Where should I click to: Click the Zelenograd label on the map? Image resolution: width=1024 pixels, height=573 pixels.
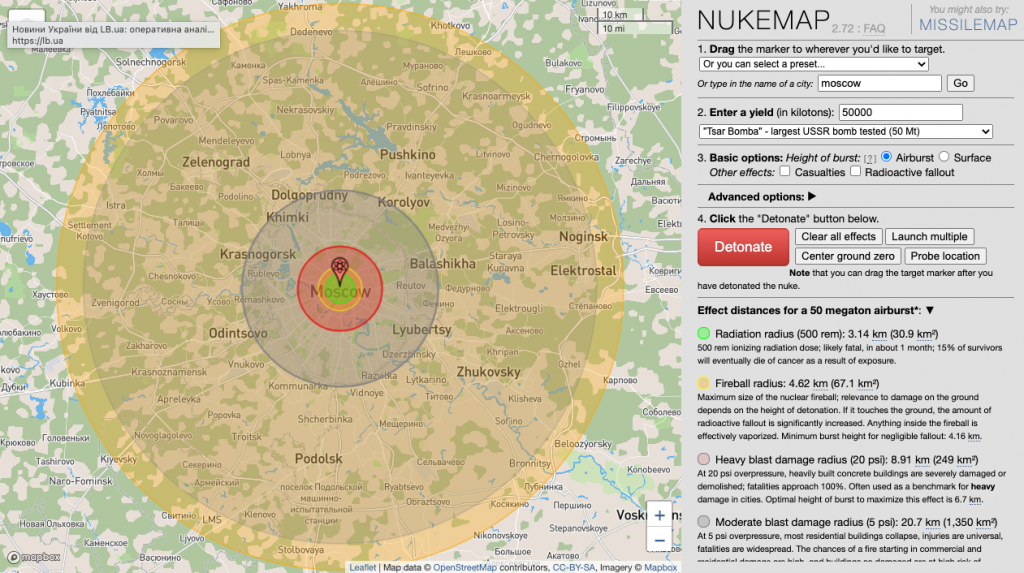pos(216,162)
